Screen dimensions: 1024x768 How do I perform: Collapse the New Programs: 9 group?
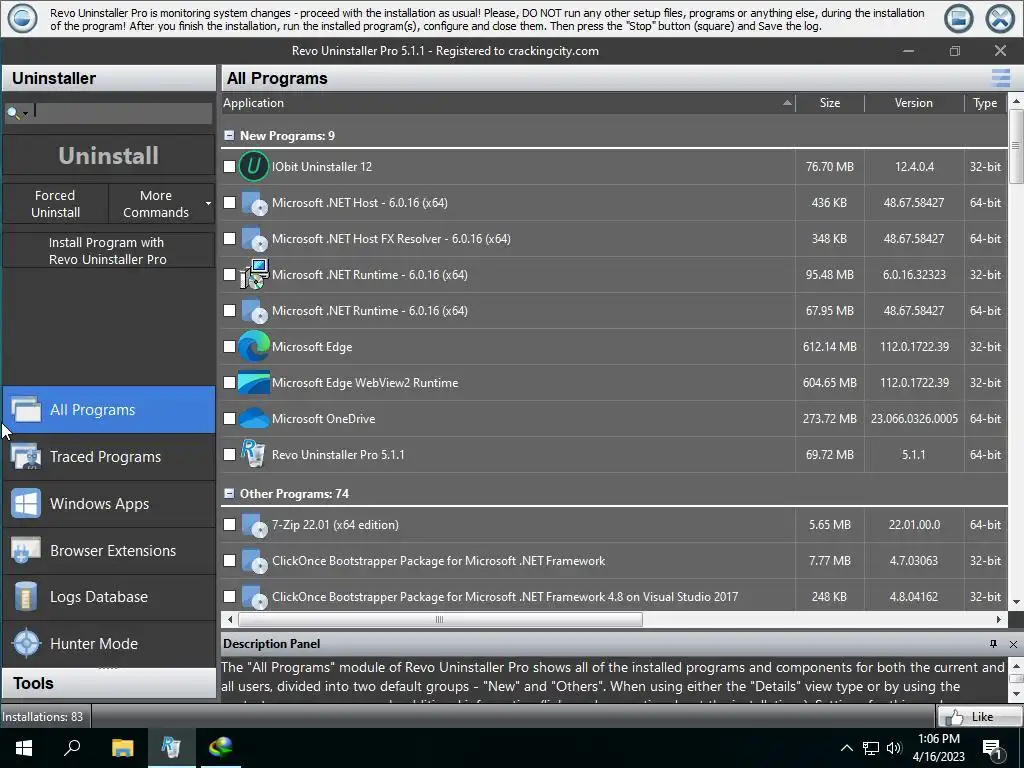pyautogui.click(x=229, y=135)
